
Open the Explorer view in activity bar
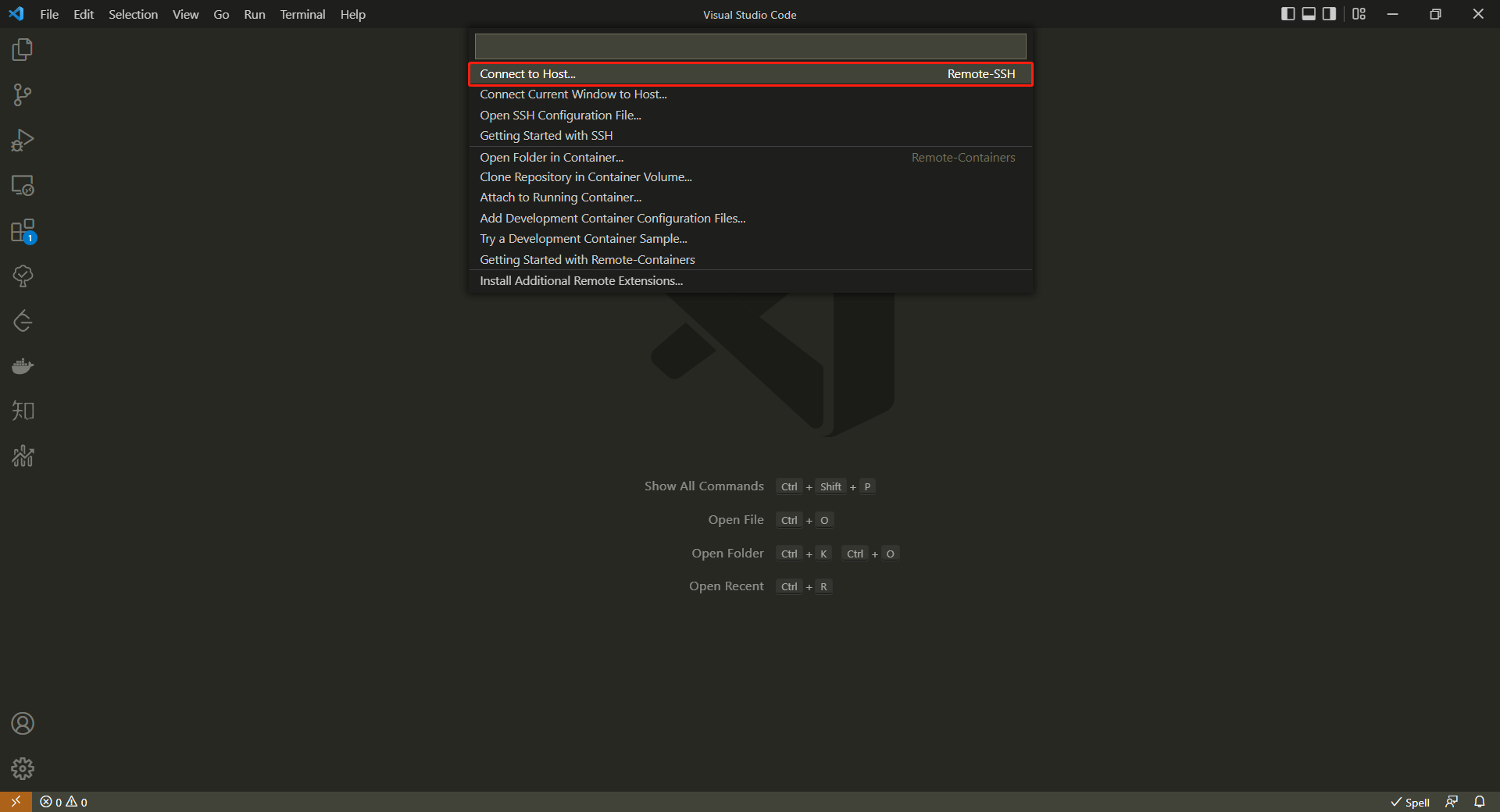(x=23, y=50)
